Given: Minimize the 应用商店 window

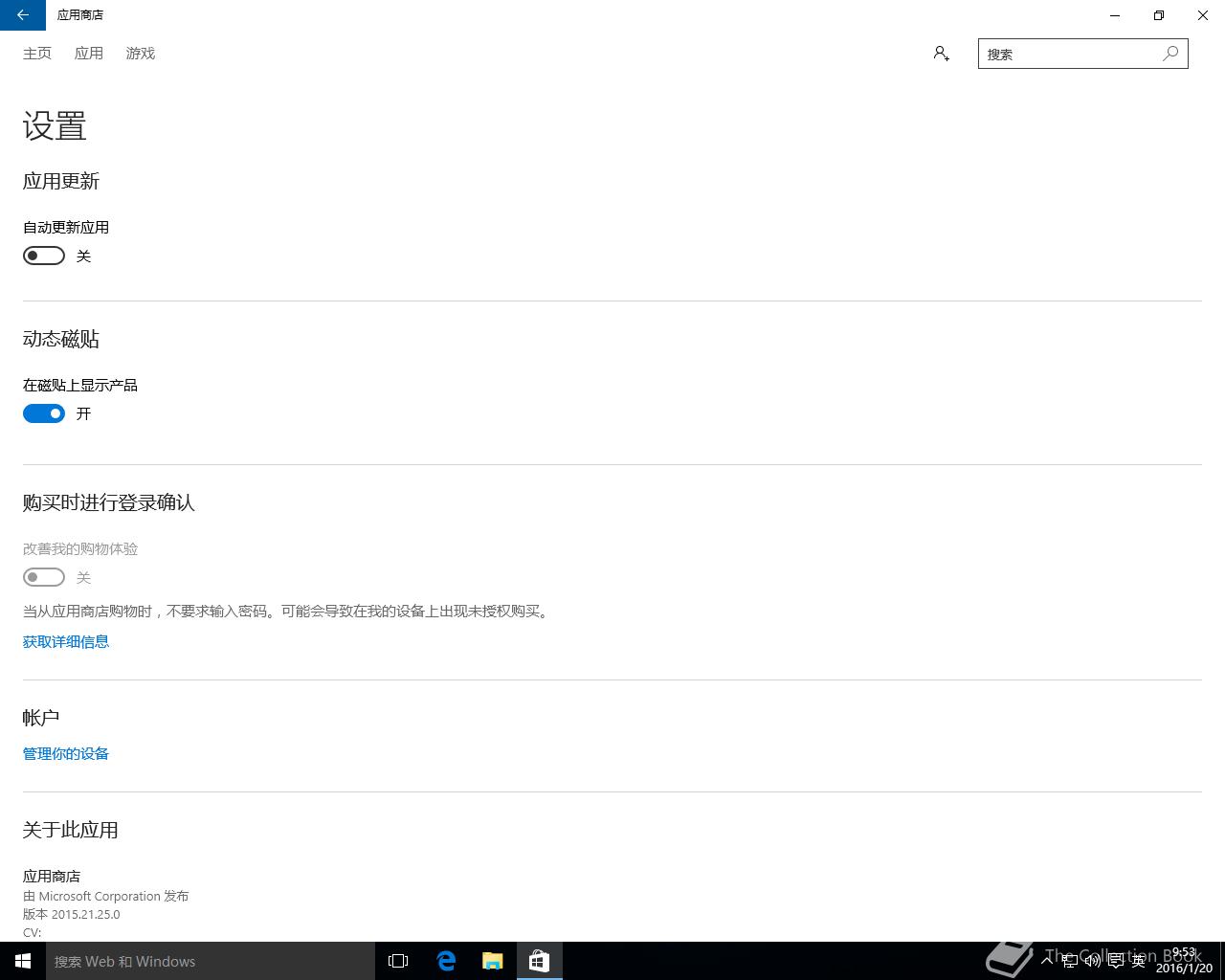Looking at the screenshot, I should click(x=1115, y=15).
